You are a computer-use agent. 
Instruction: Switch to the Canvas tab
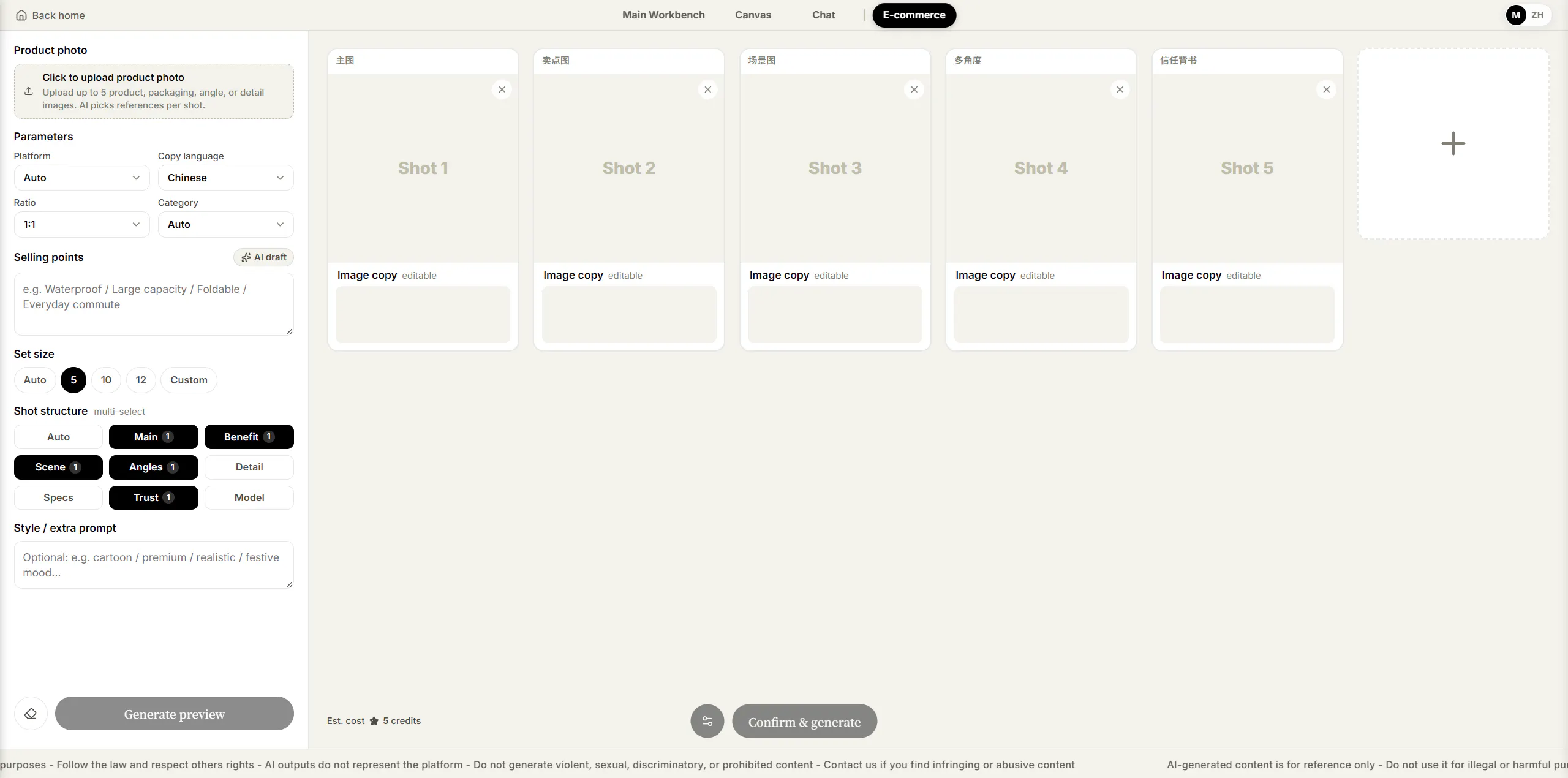(753, 15)
